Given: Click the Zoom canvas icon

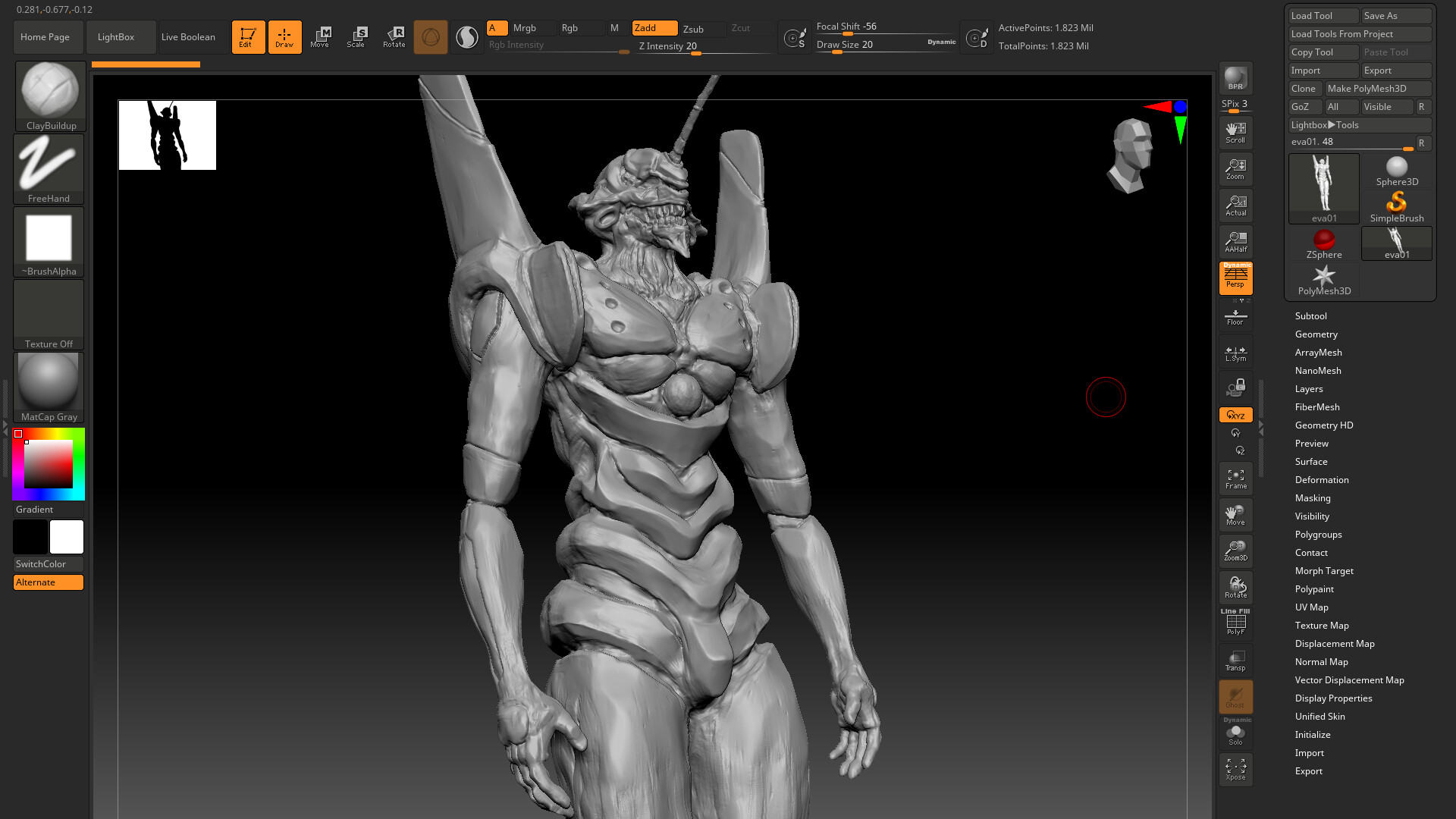Looking at the screenshot, I should (x=1235, y=169).
